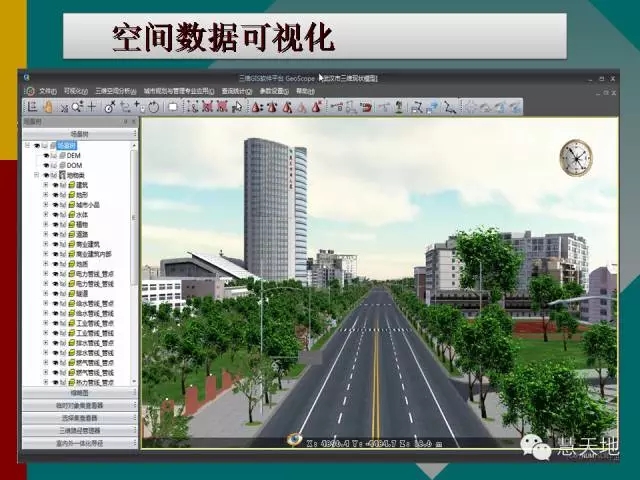The width and height of the screenshot is (640, 480).
Task: Click the clock widget in 3D view
Action: 575,157
